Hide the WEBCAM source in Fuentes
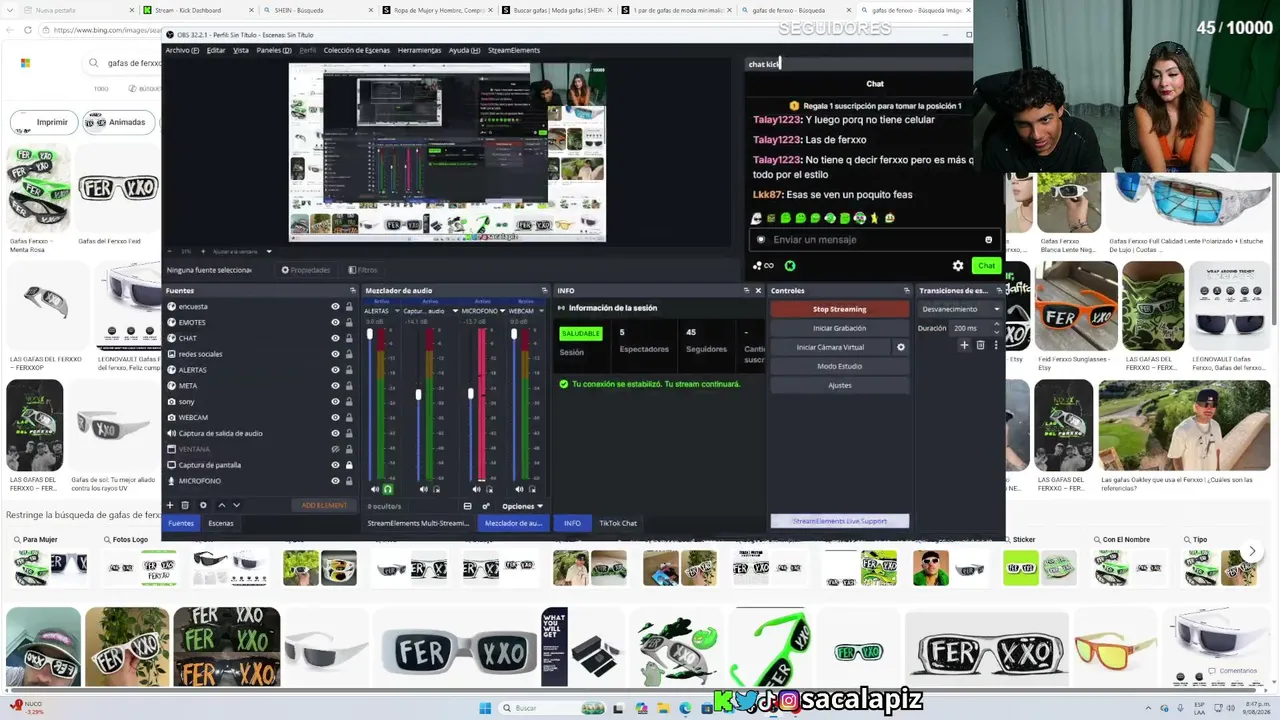The height and width of the screenshot is (720, 1280). 335,417
